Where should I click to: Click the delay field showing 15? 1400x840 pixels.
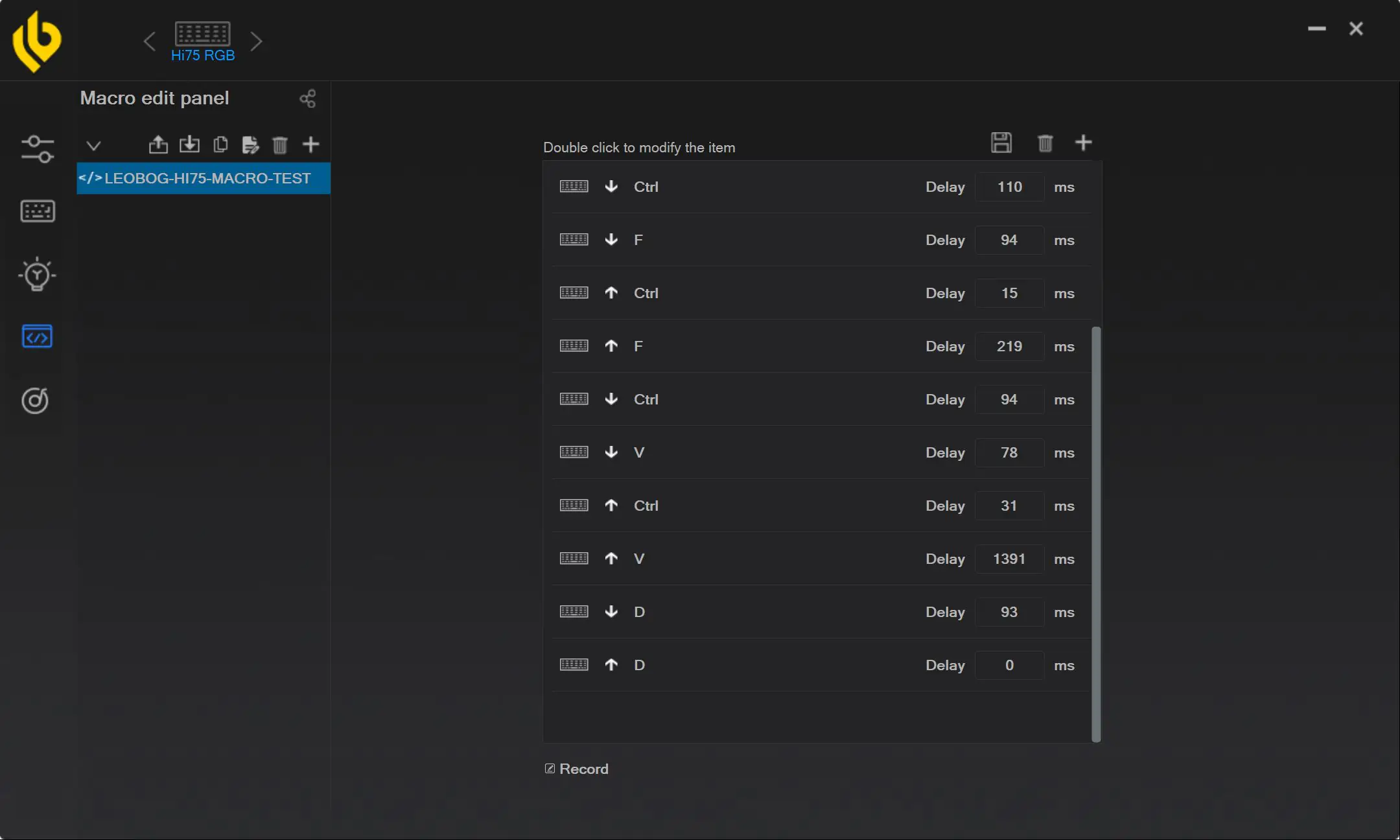pos(1010,293)
